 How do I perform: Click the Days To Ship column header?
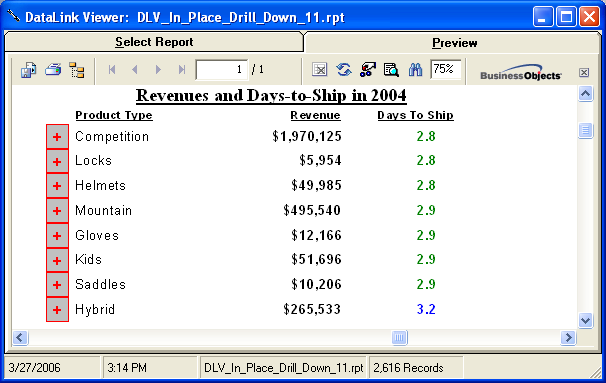415,115
